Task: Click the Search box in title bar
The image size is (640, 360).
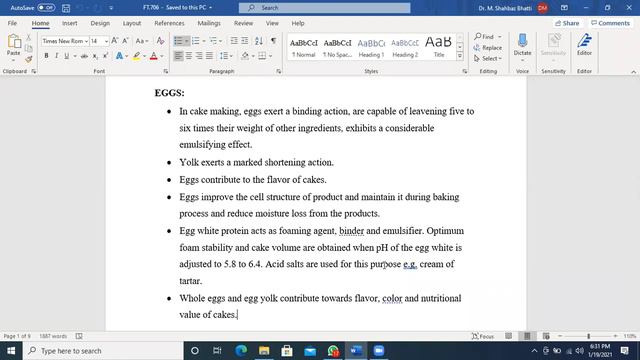Action: tap(324, 8)
